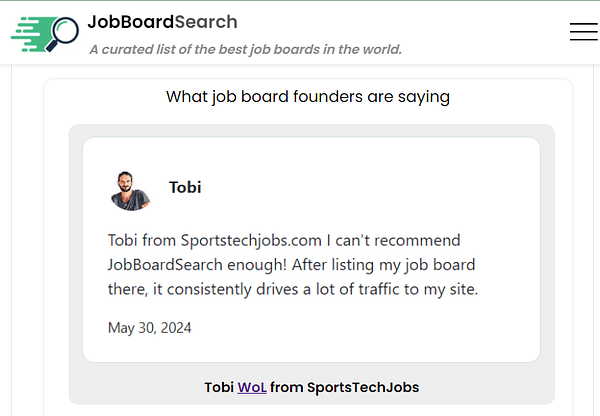The image size is (600, 416).
Task: Click "SportsTechJobs" in the caption below the card
Action: [x=363, y=387]
